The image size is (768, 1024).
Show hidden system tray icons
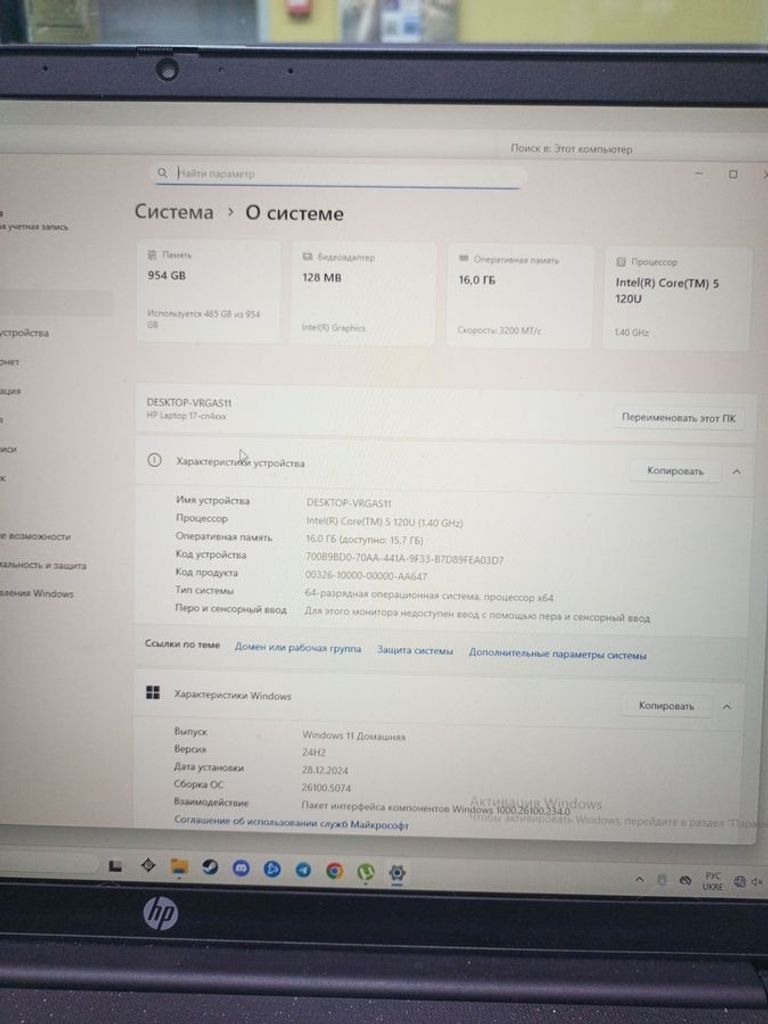click(x=640, y=879)
